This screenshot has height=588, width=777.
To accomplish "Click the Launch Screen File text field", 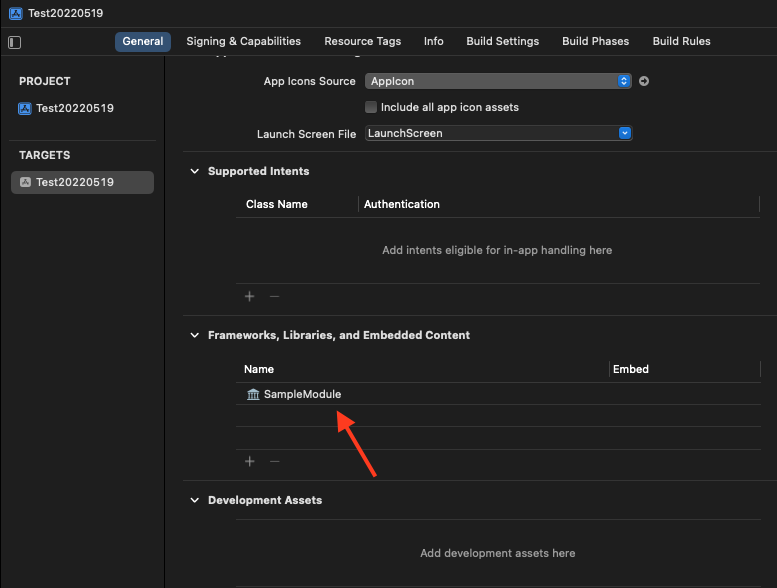I will (492, 133).
